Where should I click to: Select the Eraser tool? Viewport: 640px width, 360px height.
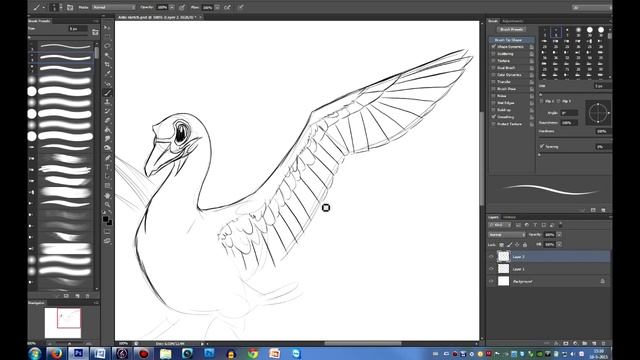click(x=107, y=121)
